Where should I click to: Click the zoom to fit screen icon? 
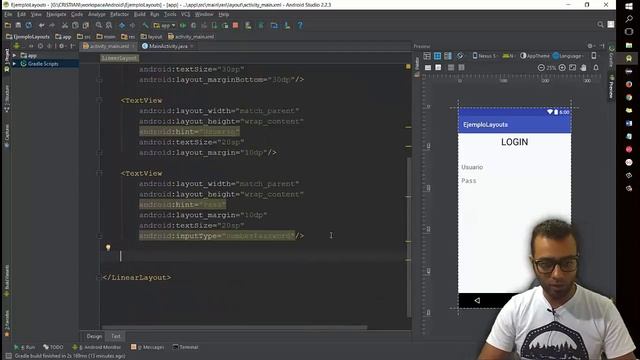click(573, 68)
